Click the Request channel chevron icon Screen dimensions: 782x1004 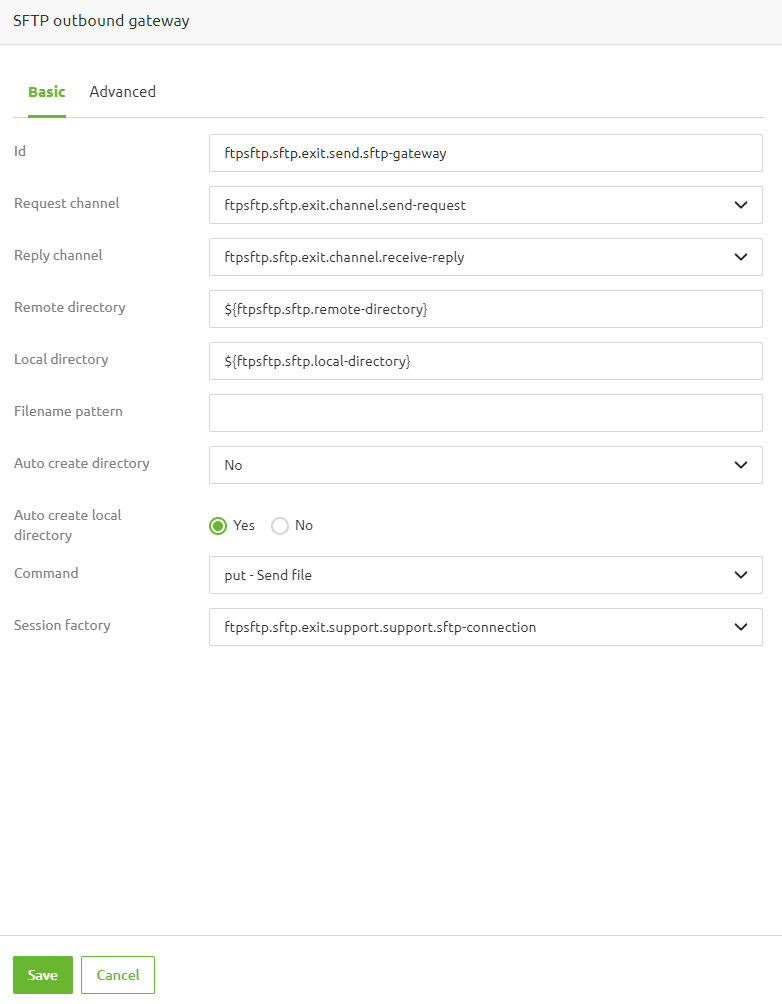point(741,205)
